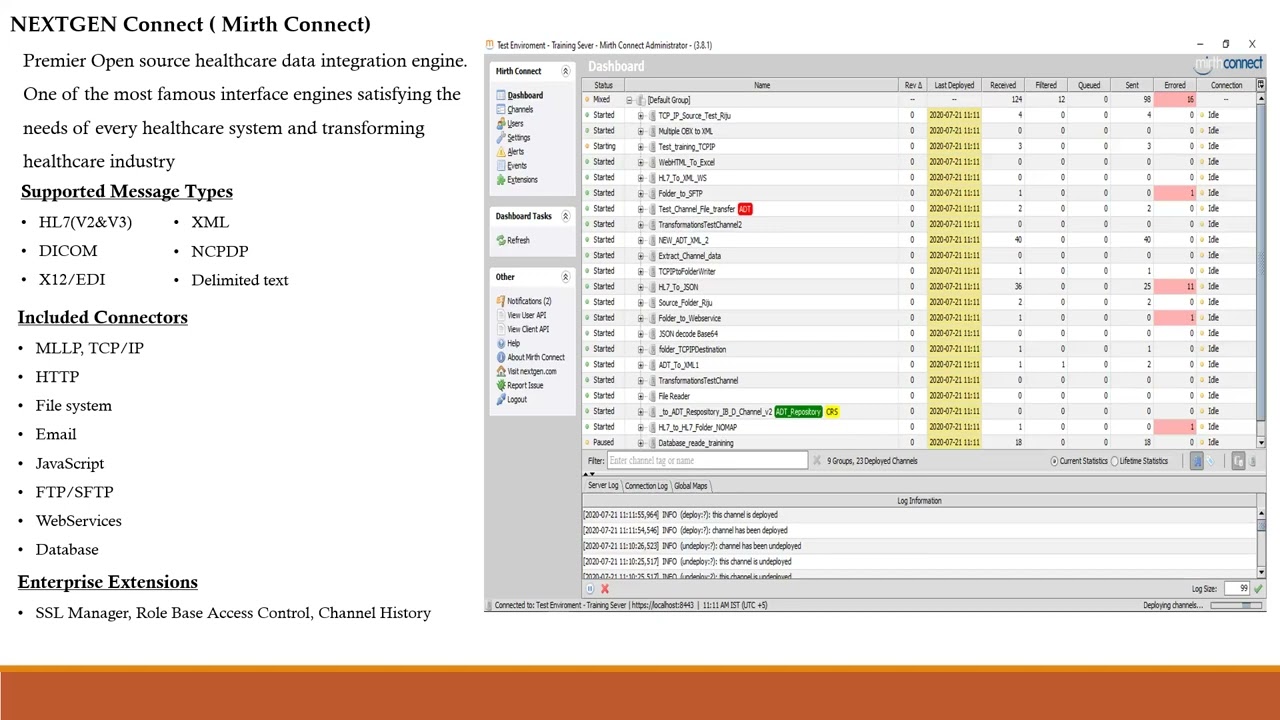Open View User API

(x=522, y=315)
